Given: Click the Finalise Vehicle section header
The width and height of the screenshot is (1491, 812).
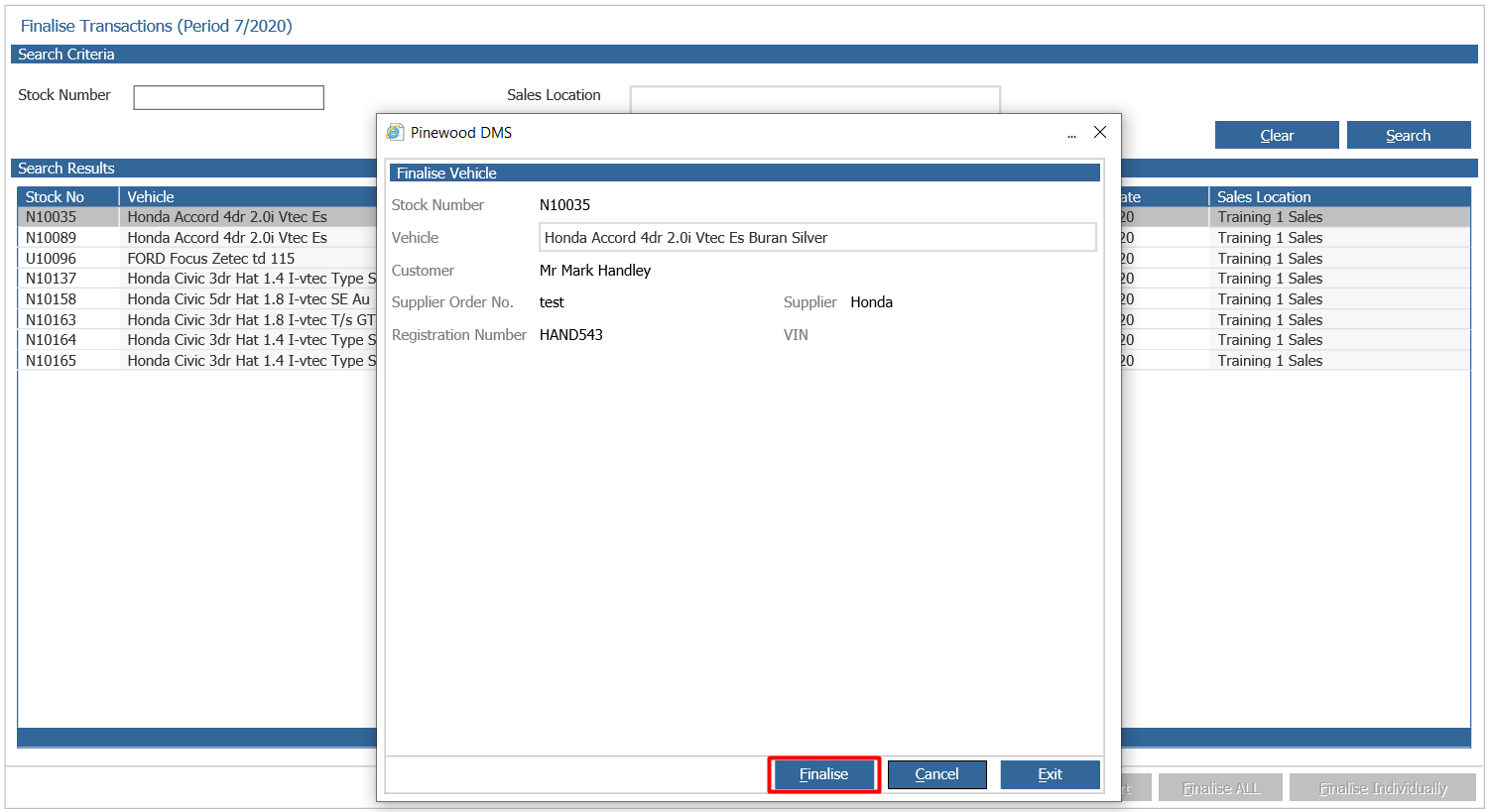Looking at the screenshot, I should click(x=744, y=173).
